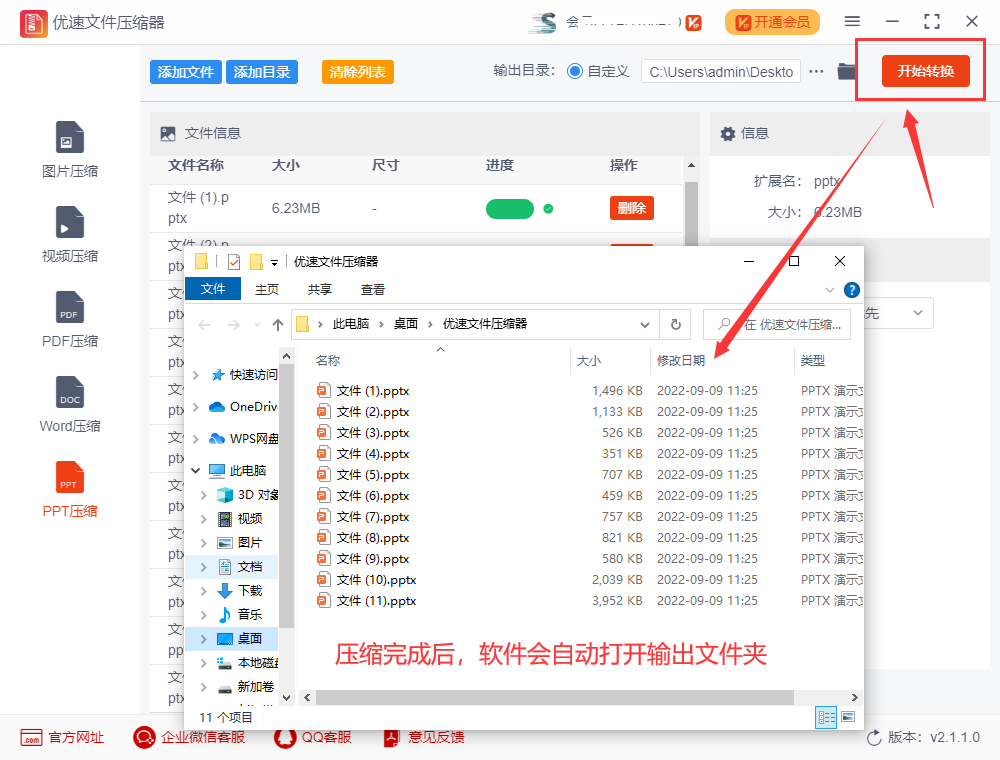Switch Explorer to details view icon
This screenshot has width=1000, height=760.
tap(827, 717)
